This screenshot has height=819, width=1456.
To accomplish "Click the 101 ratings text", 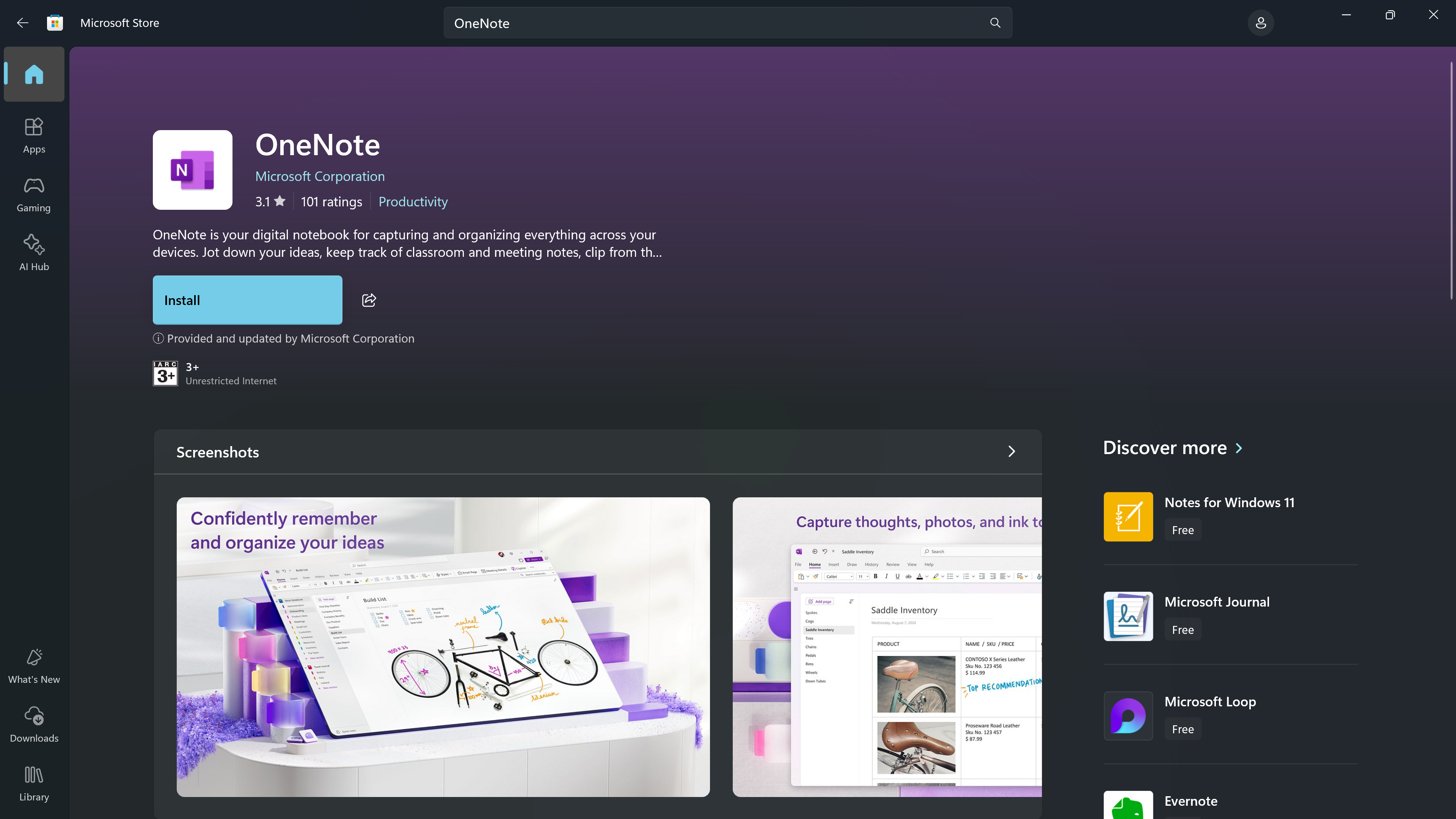I will [x=331, y=202].
